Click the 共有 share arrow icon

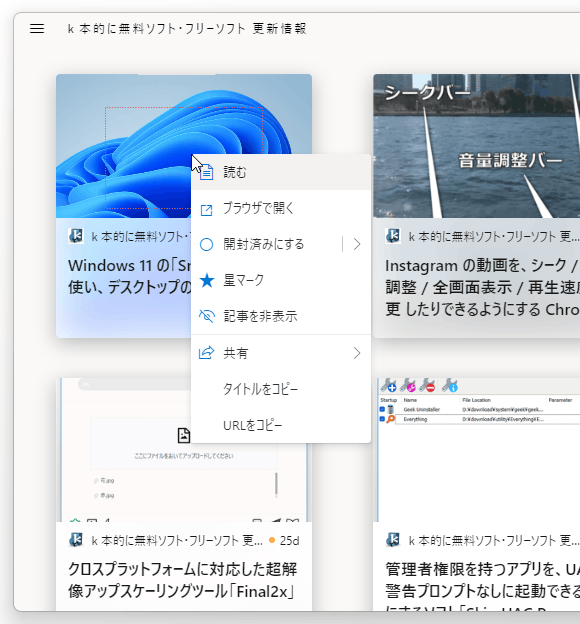(206, 353)
